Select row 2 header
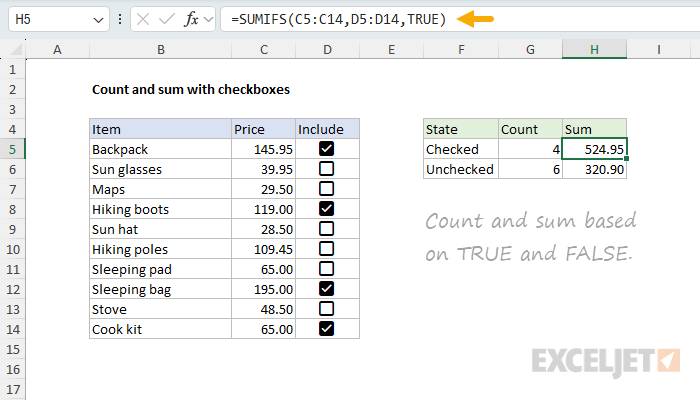This screenshot has height=400, width=700. coord(12,89)
